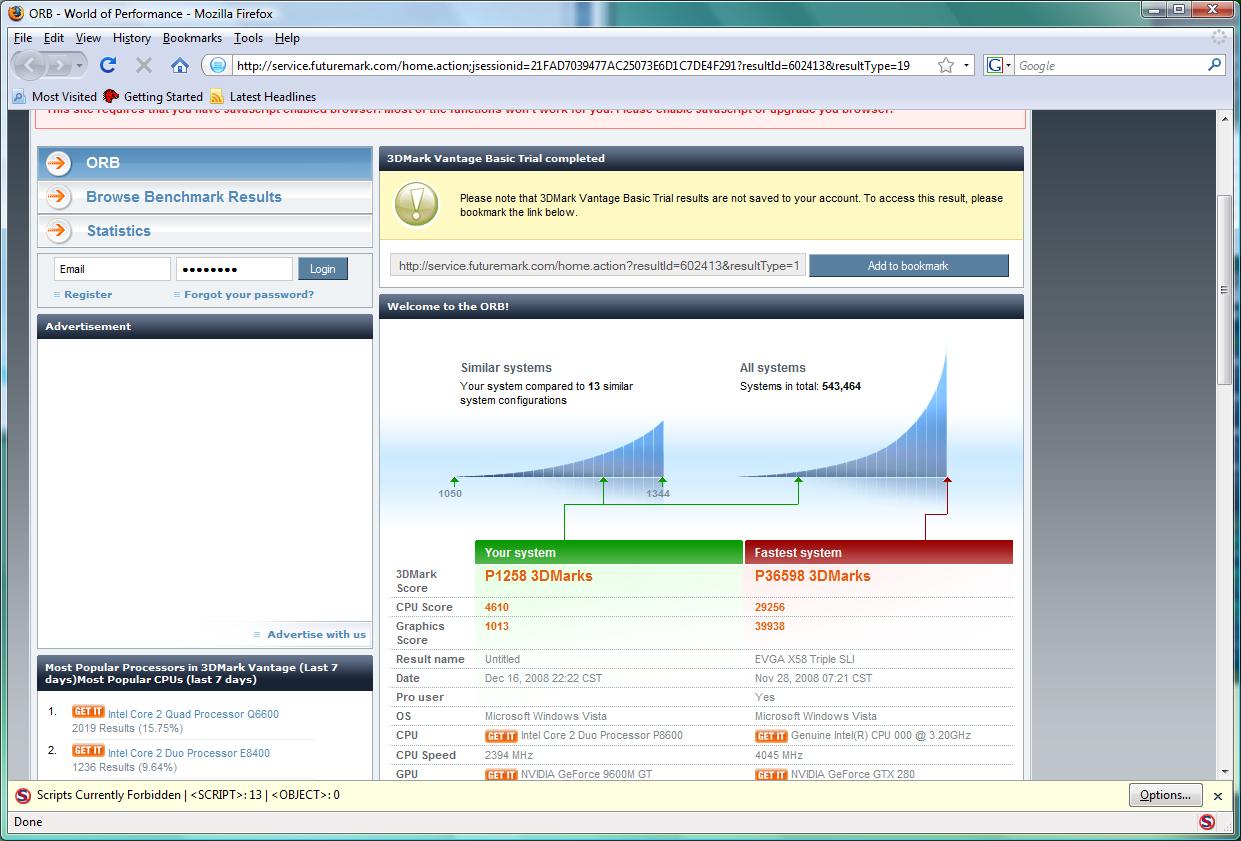The image size is (1241, 841).
Task: Click GET IT badge for Core 2 Duo E8400
Action: click(88, 750)
